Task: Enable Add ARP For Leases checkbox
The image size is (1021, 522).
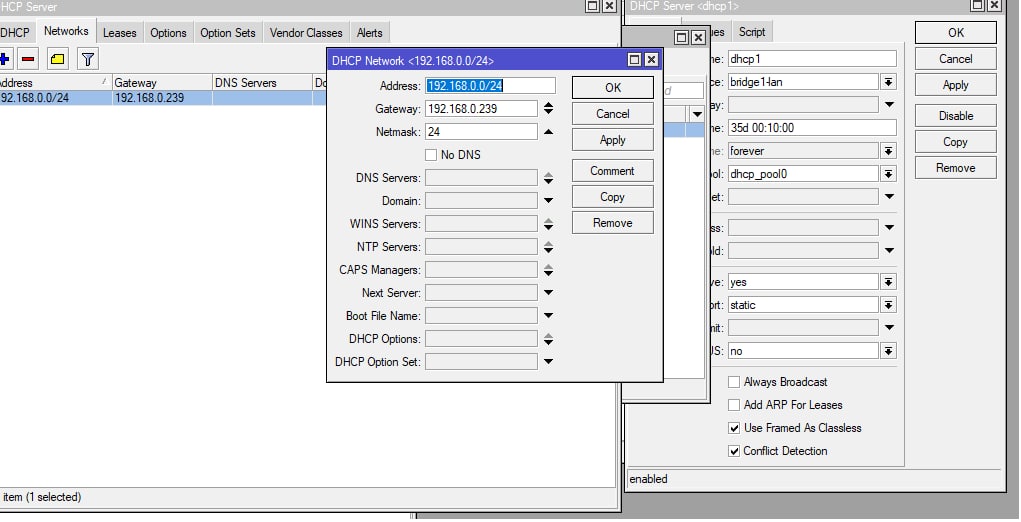Action: 734,405
